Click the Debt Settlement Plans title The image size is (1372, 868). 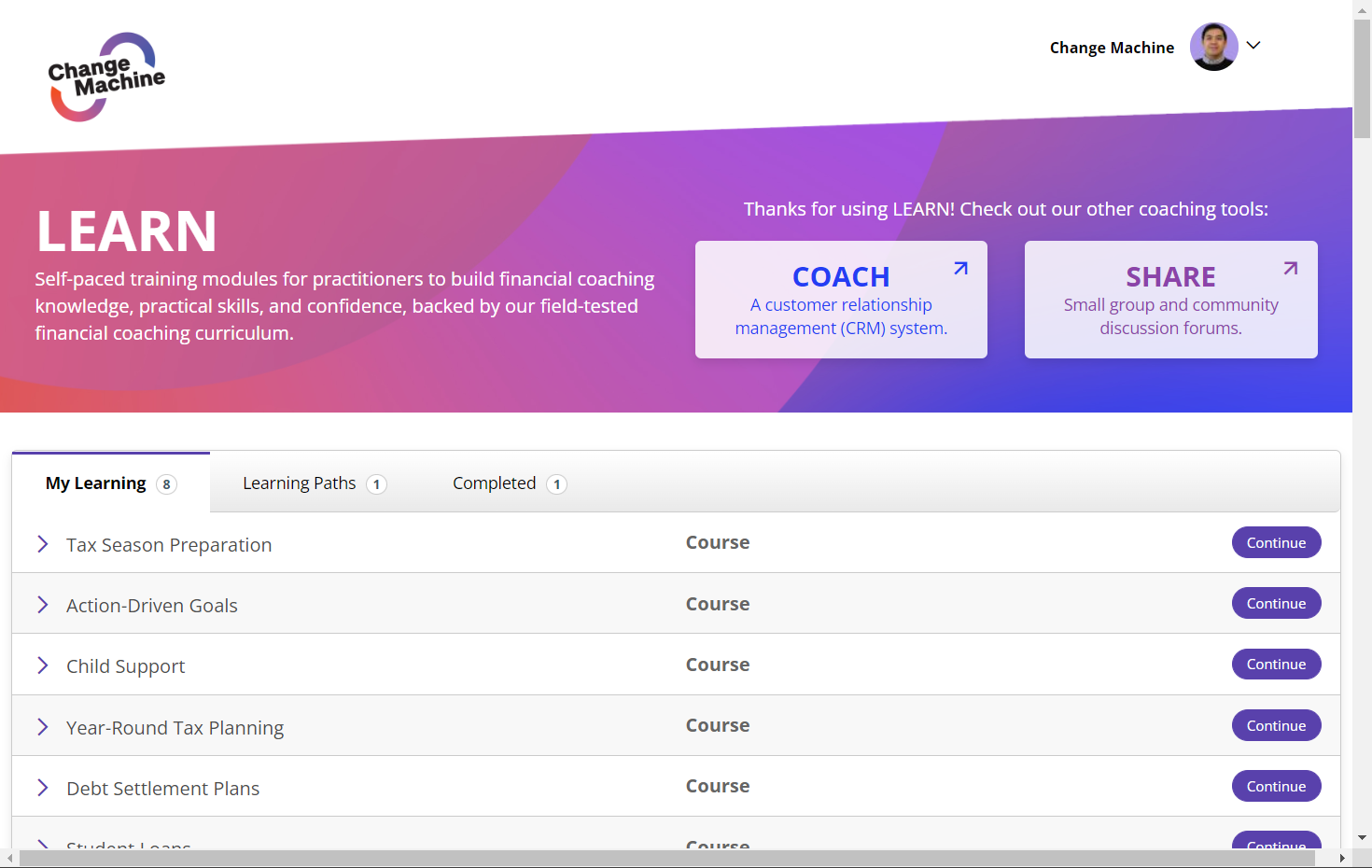coord(163,789)
